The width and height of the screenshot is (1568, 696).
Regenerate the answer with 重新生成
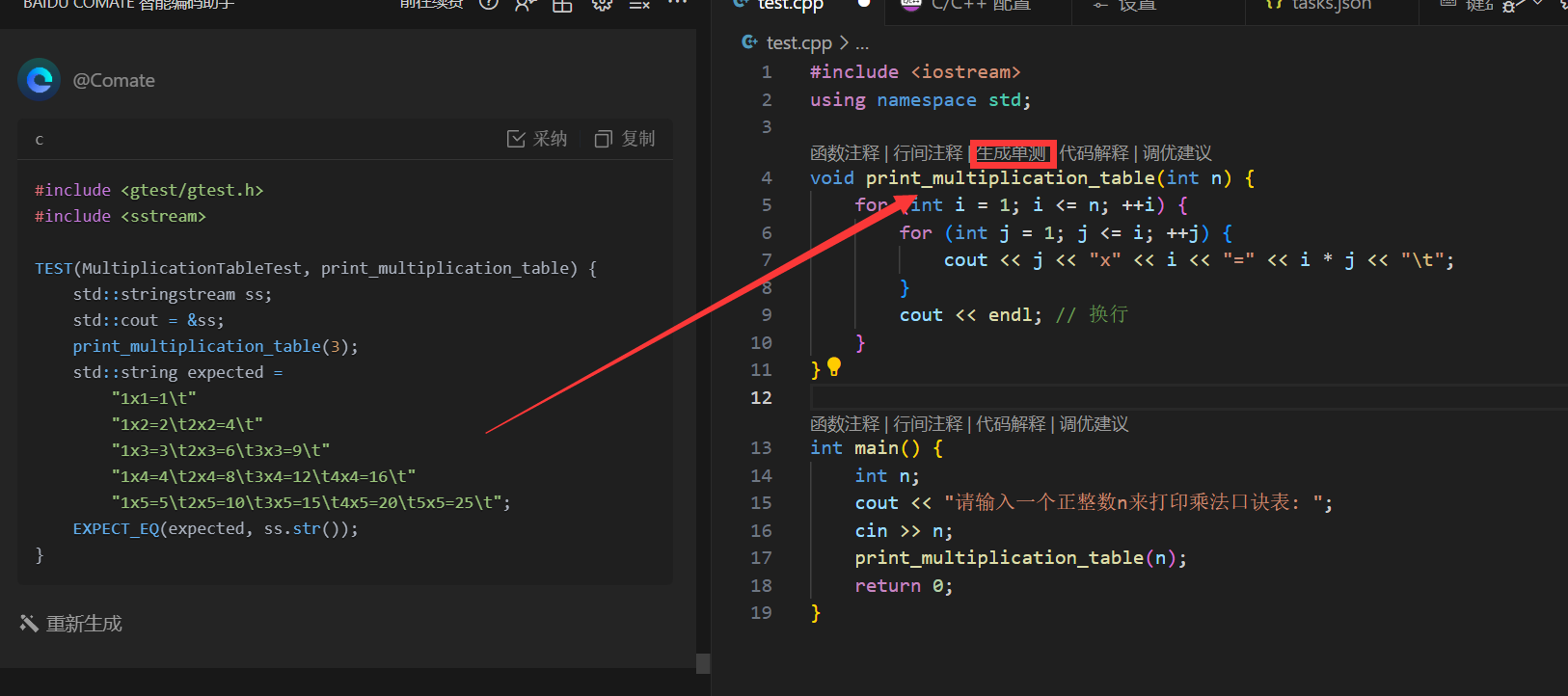coord(71,624)
